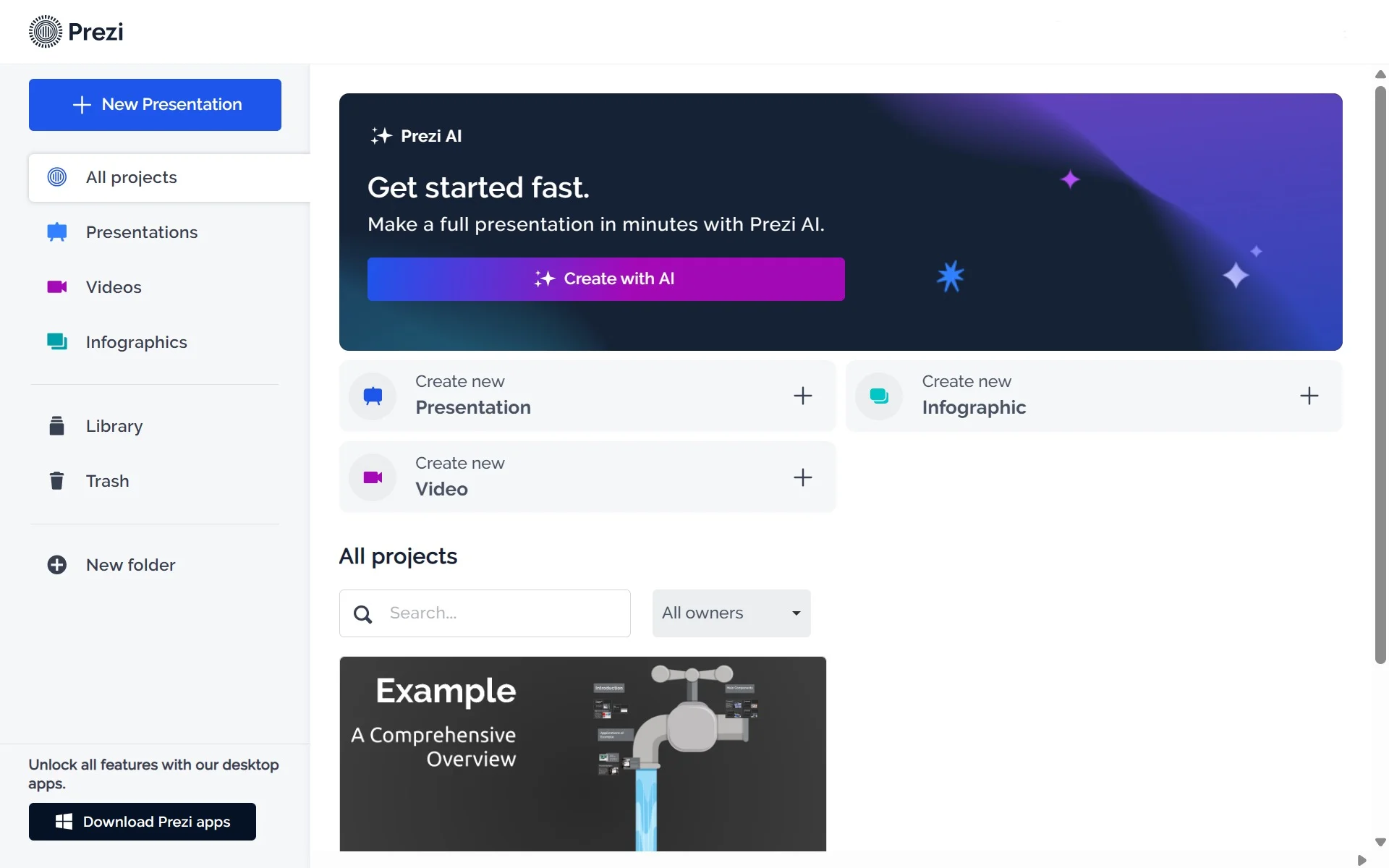Image resolution: width=1389 pixels, height=868 pixels.
Task: Click the Search projects input field
Action: 485,613
